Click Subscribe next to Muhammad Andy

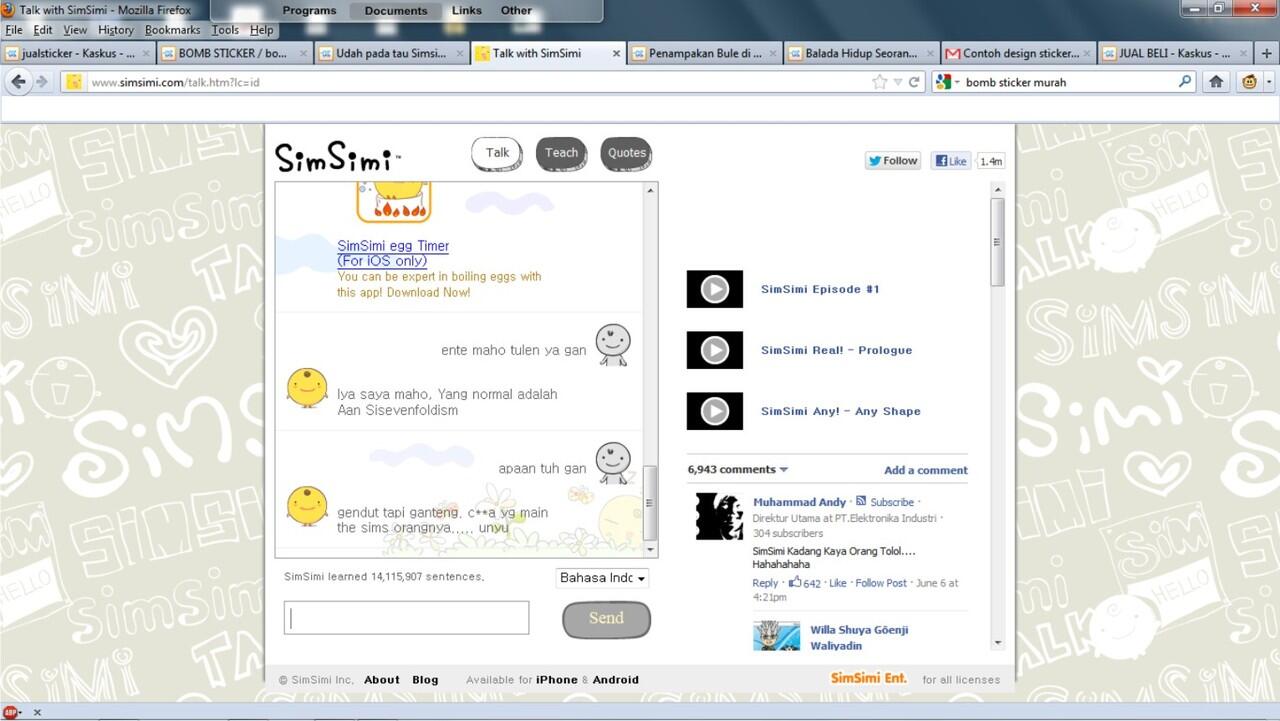click(x=892, y=502)
